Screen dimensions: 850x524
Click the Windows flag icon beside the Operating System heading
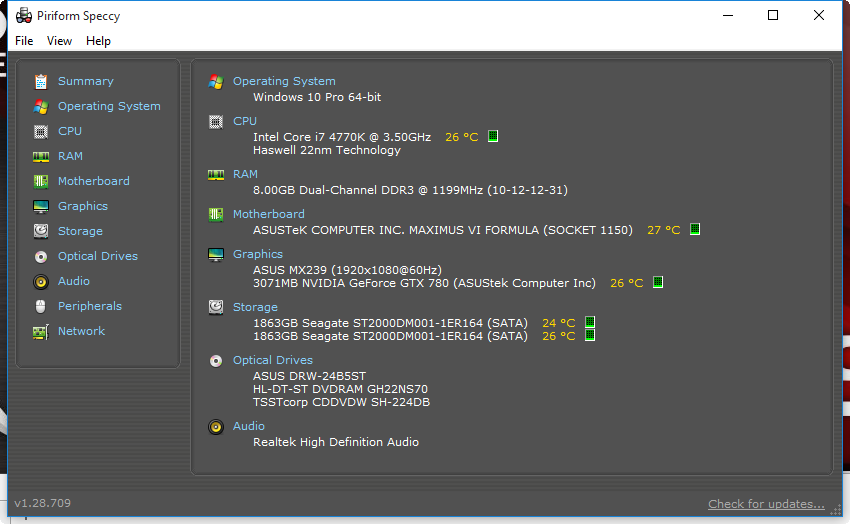tap(216, 81)
